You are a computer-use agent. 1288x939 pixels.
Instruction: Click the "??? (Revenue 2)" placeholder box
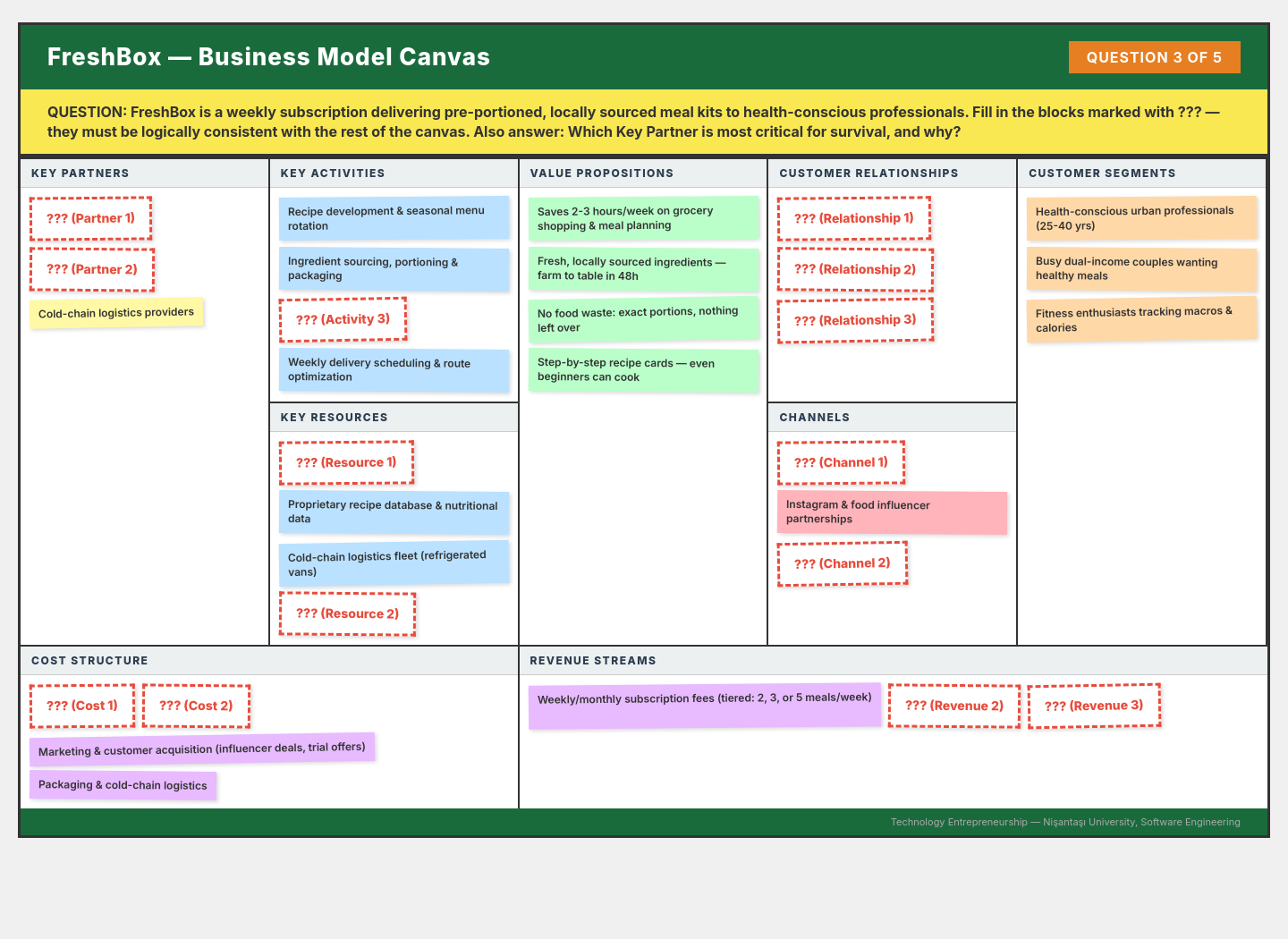(954, 706)
